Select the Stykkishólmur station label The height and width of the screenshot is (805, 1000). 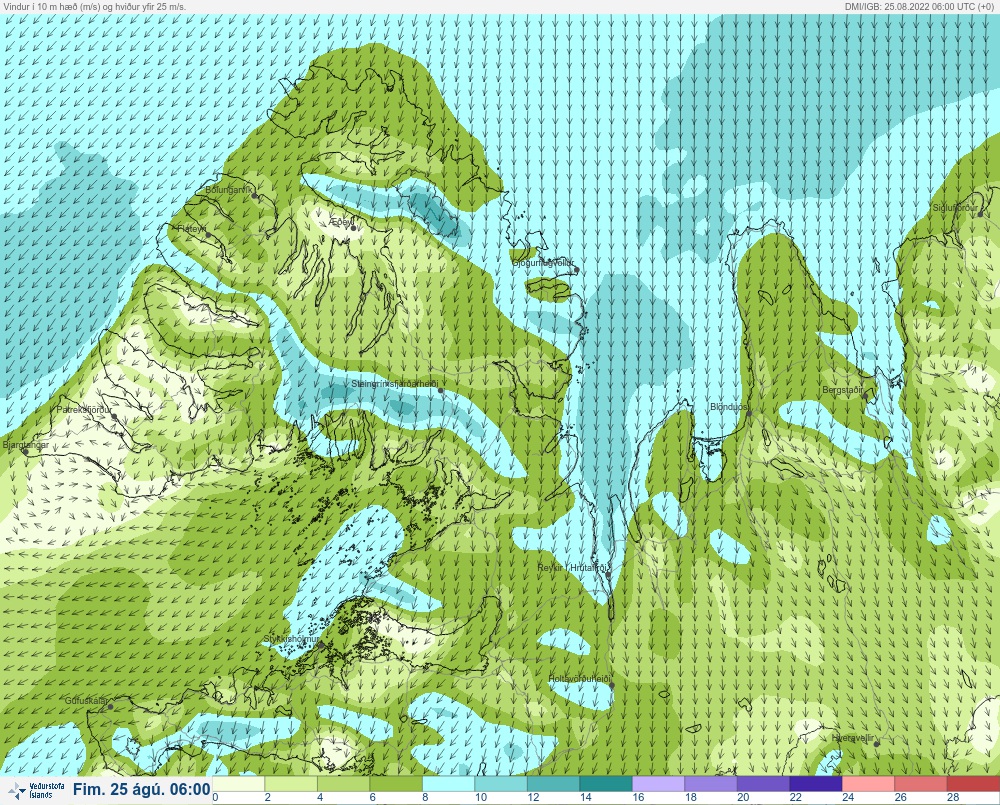[291, 639]
